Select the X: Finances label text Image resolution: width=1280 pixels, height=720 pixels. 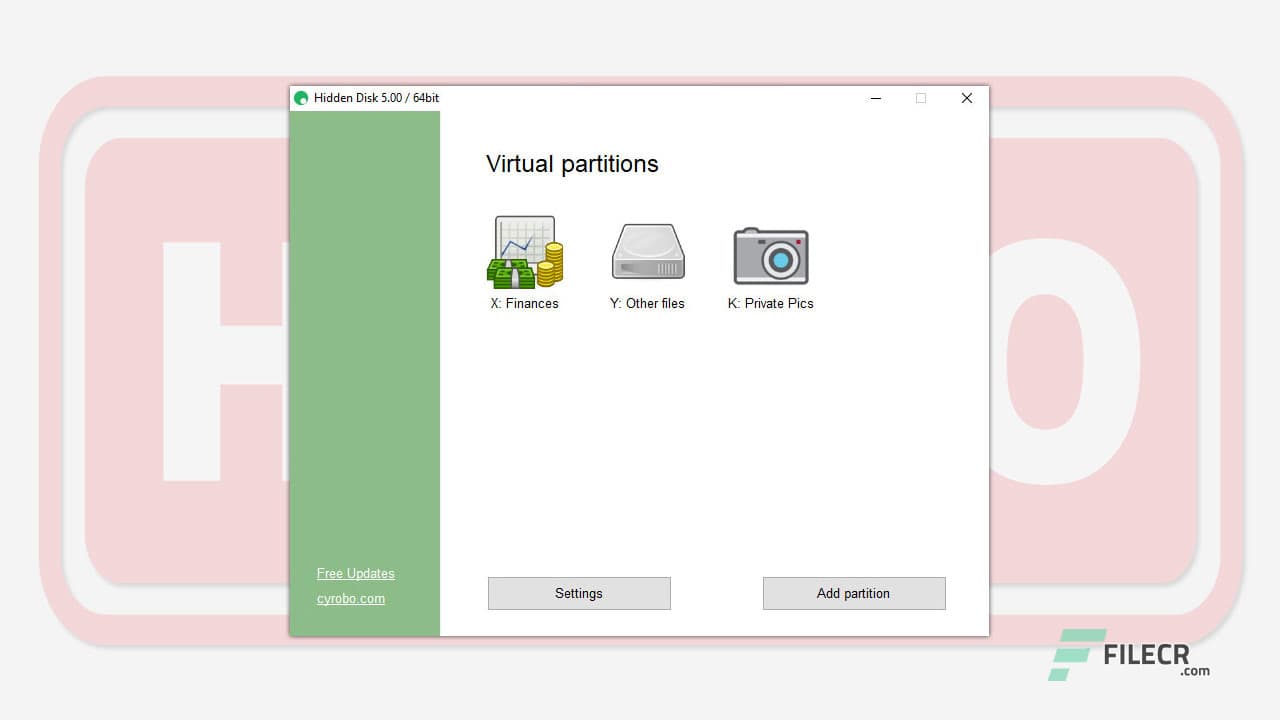[523, 303]
